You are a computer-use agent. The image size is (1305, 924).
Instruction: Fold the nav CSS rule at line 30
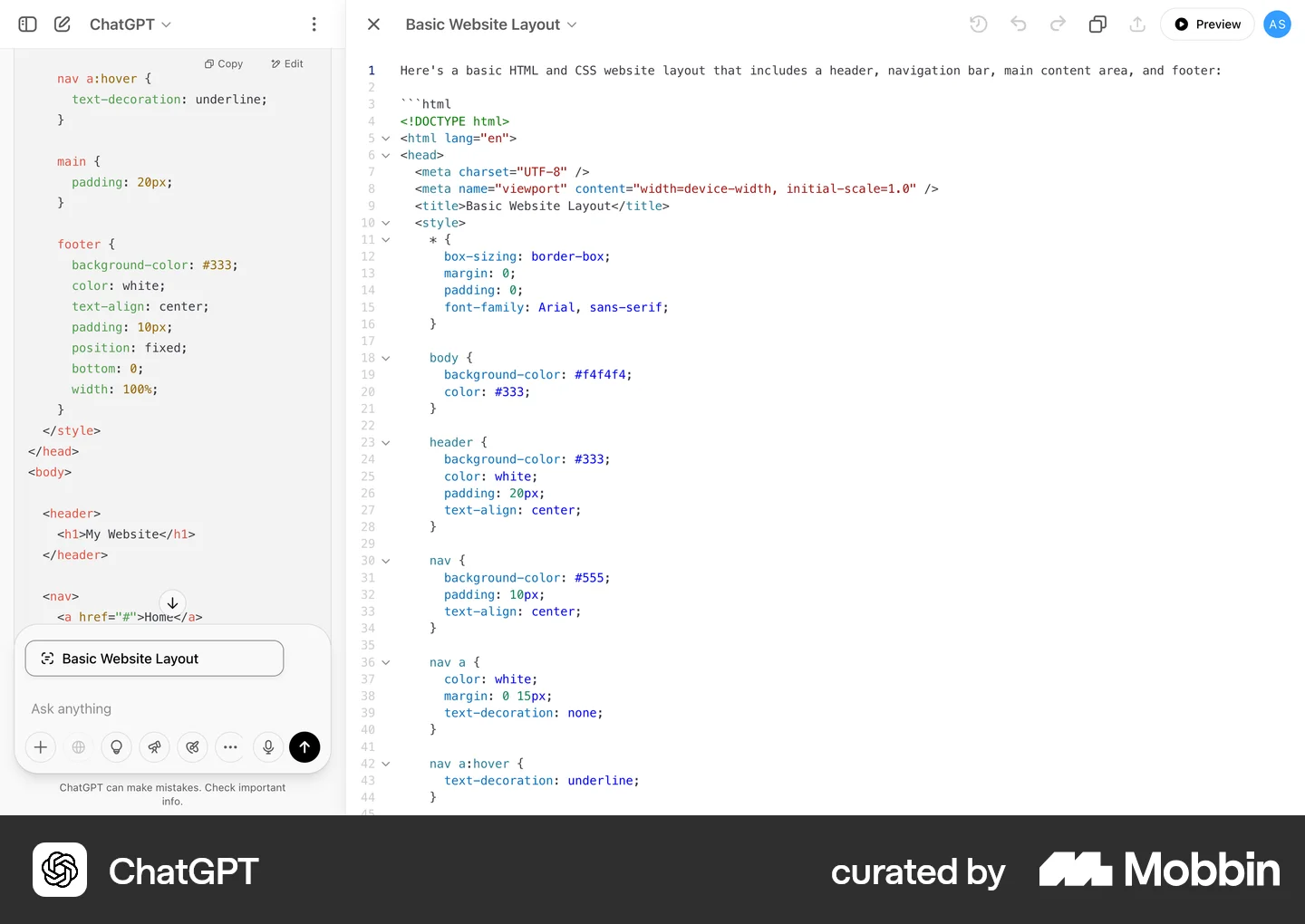(x=386, y=562)
